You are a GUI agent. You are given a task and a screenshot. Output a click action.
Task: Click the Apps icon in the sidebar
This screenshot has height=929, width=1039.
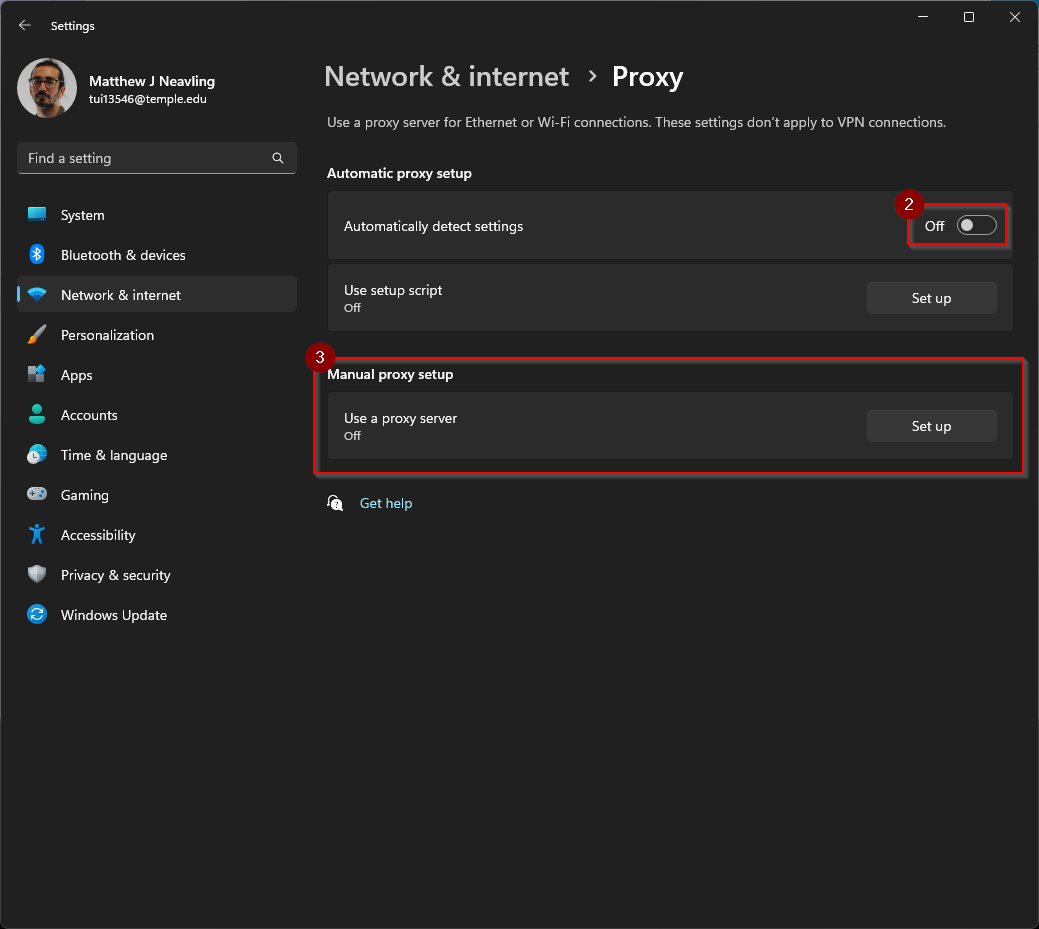37,374
